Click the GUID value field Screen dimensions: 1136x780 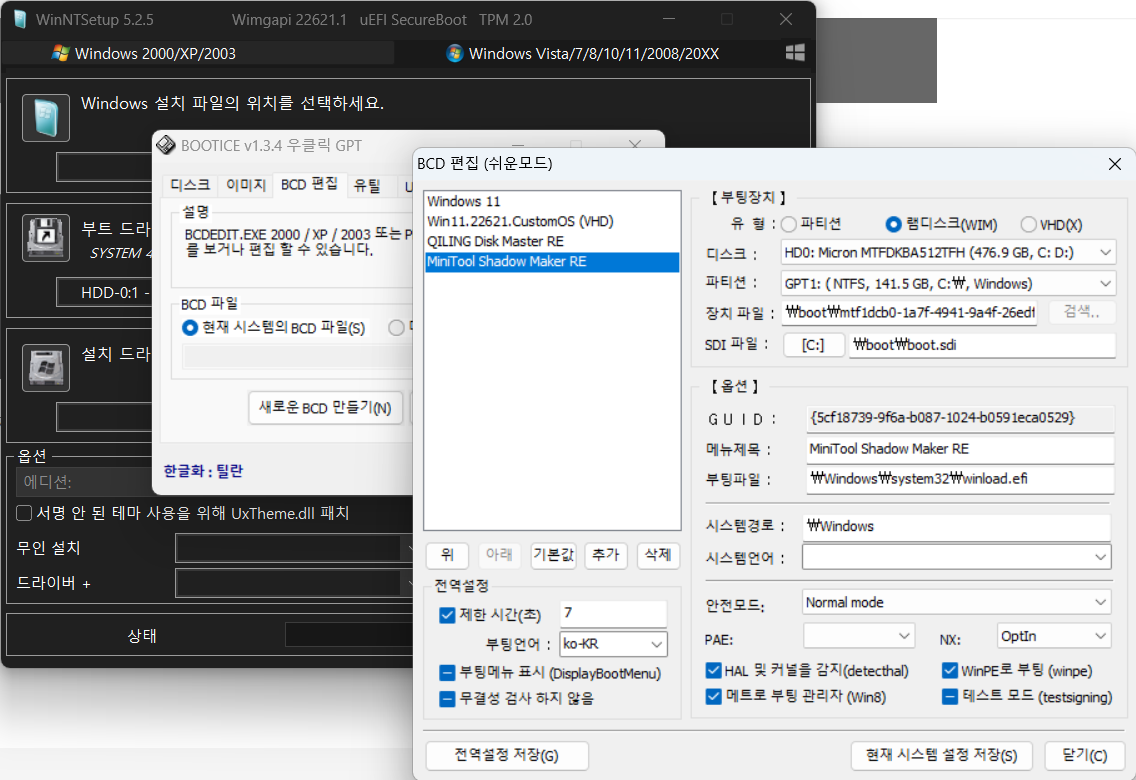point(960,418)
